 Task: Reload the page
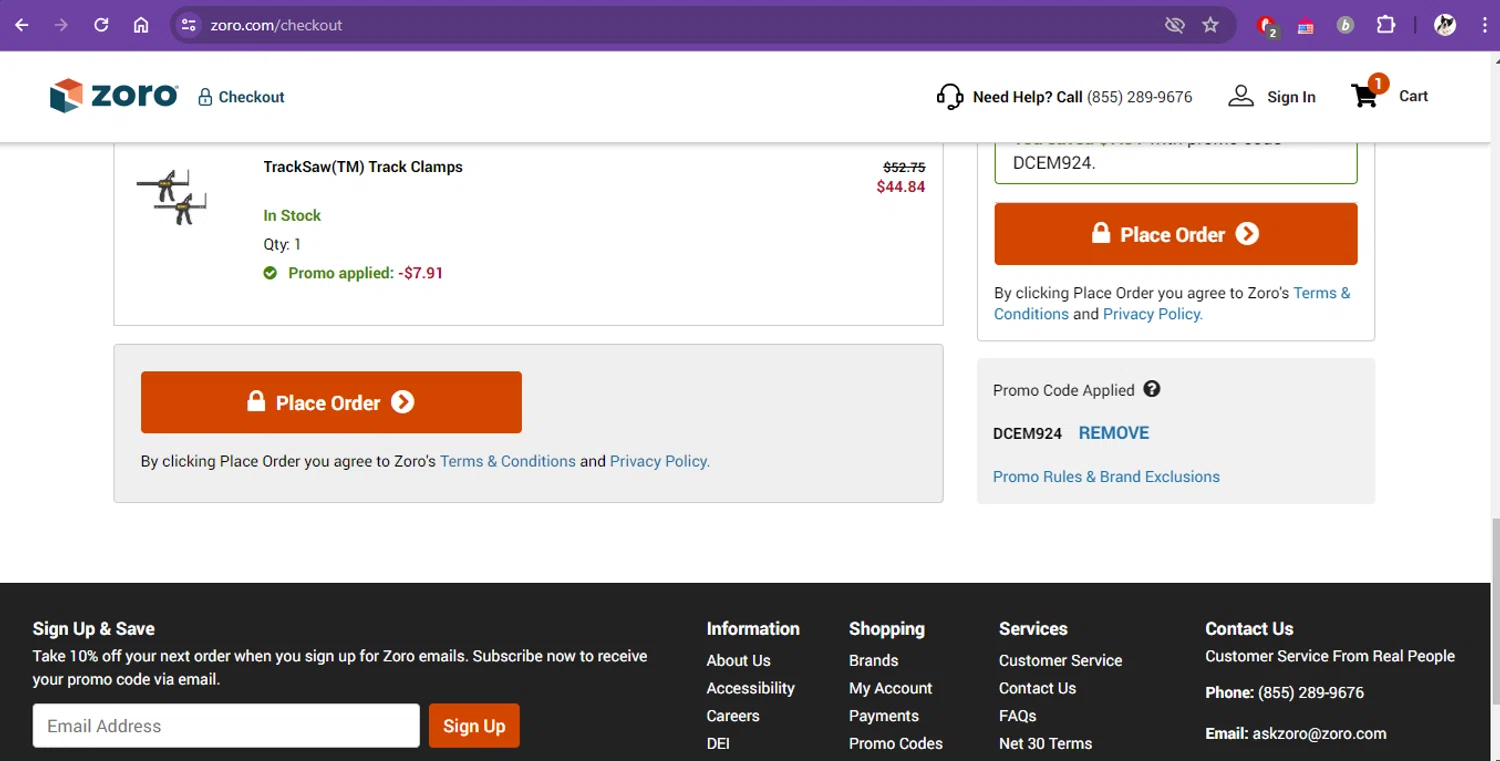click(x=101, y=25)
